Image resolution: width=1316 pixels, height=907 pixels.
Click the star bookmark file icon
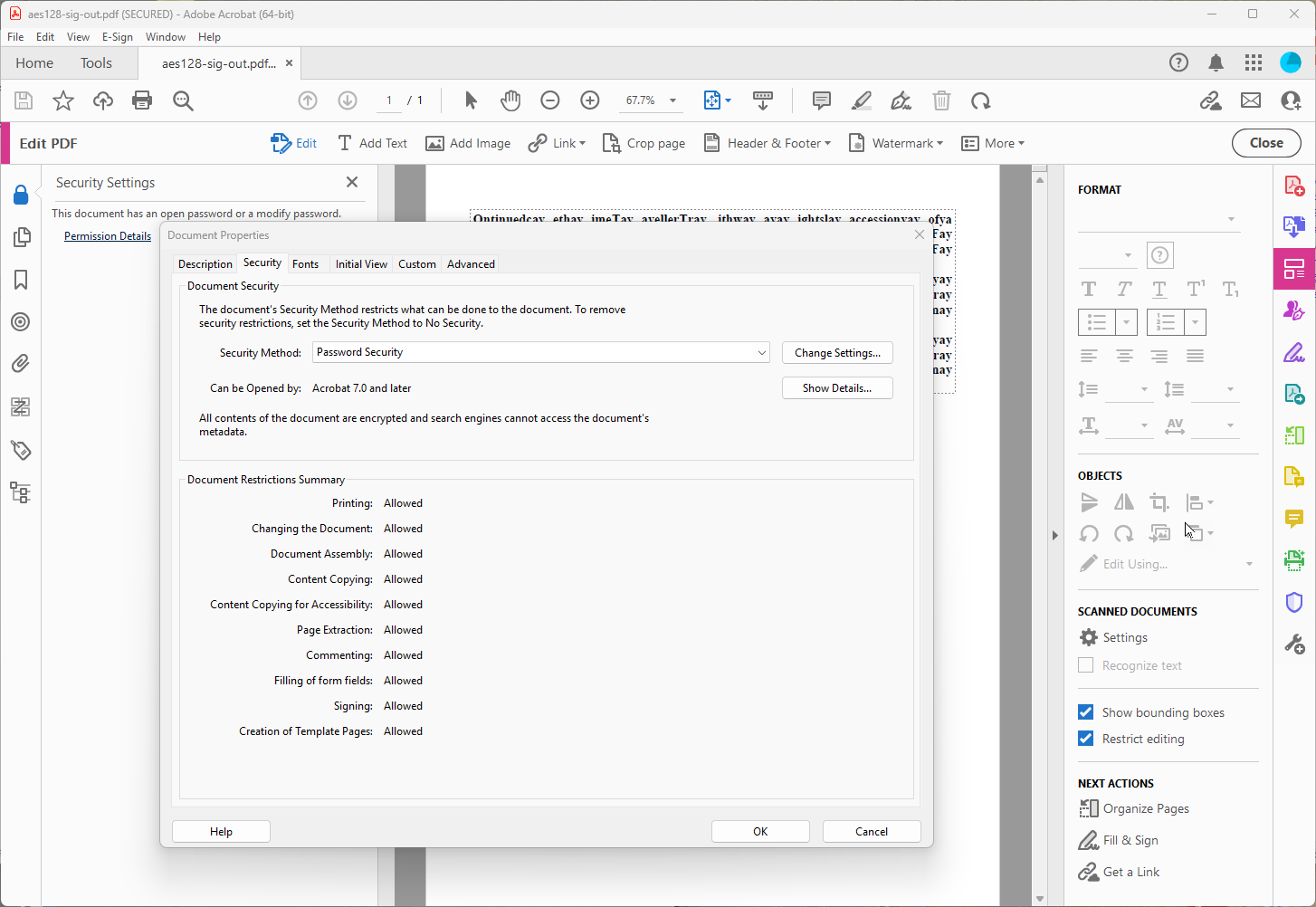pos(62,100)
